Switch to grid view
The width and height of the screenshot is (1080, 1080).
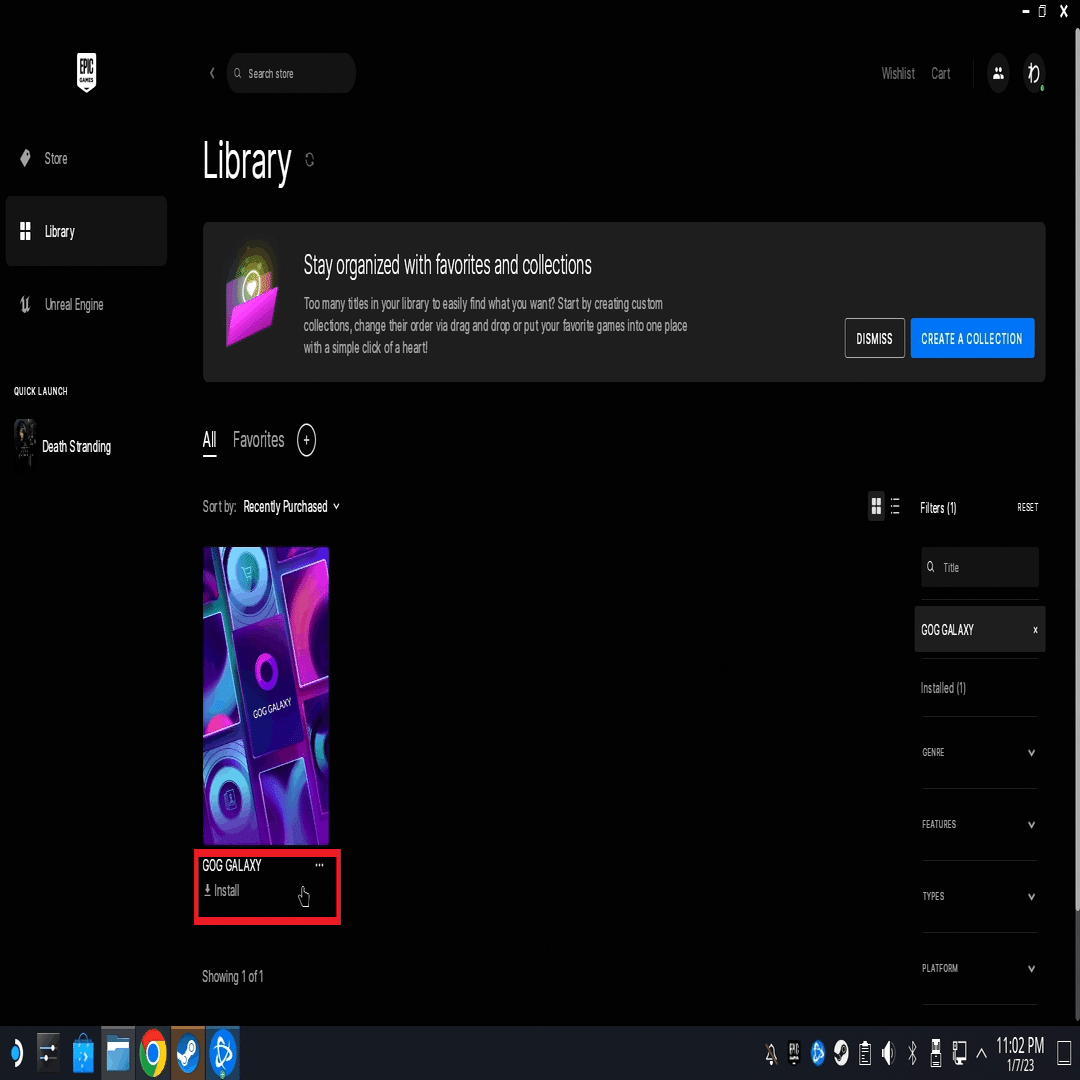tap(875, 506)
